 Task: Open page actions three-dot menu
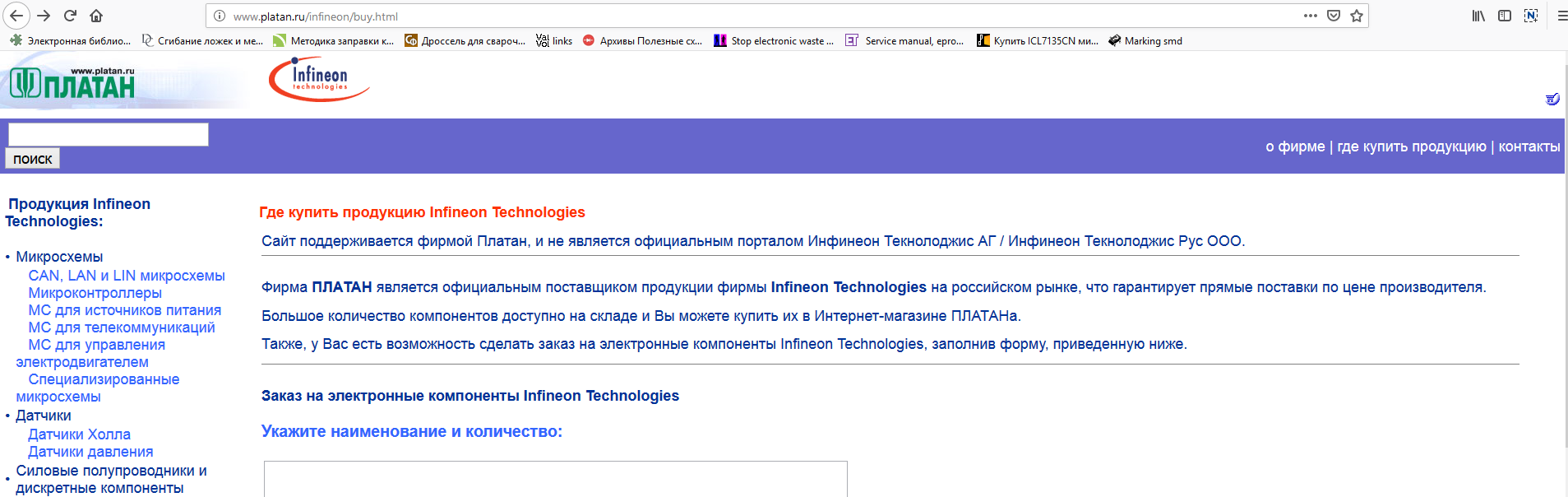click(1311, 16)
